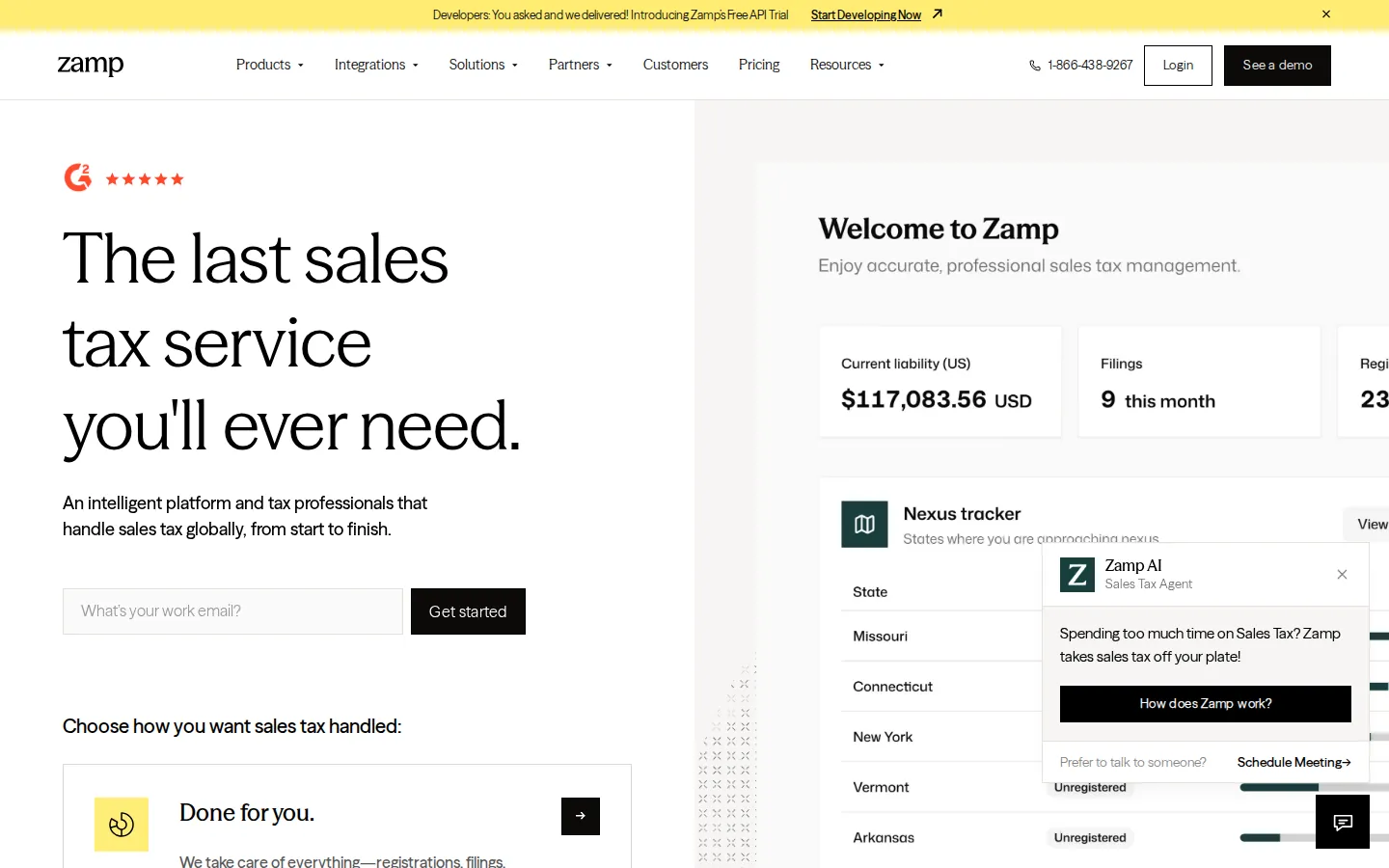Click the Nexus tracker map icon

tap(864, 524)
